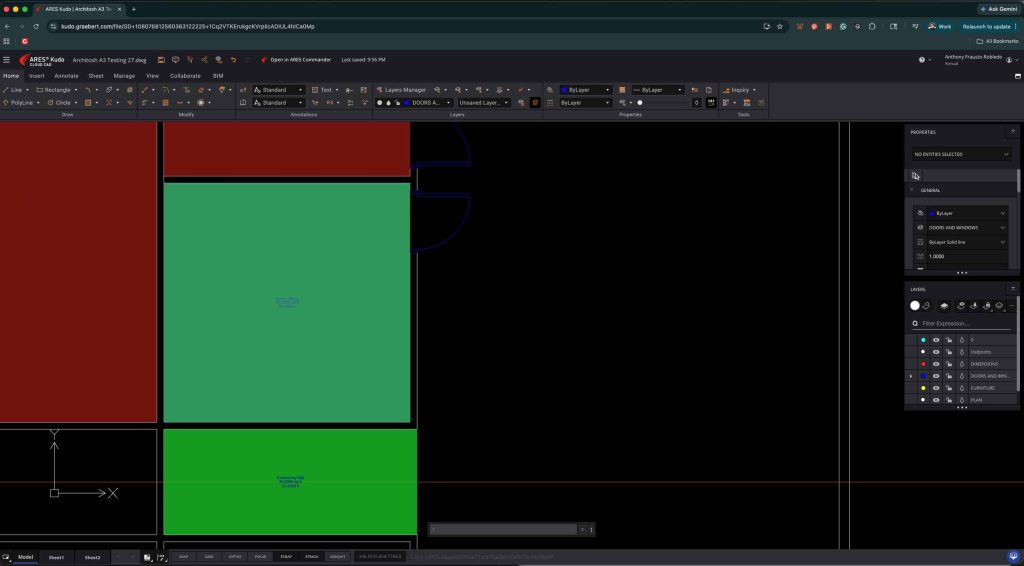Click the command line input field
The width and height of the screenshot is (1024, 566).
pyautogui.click(x=504, y=529)
